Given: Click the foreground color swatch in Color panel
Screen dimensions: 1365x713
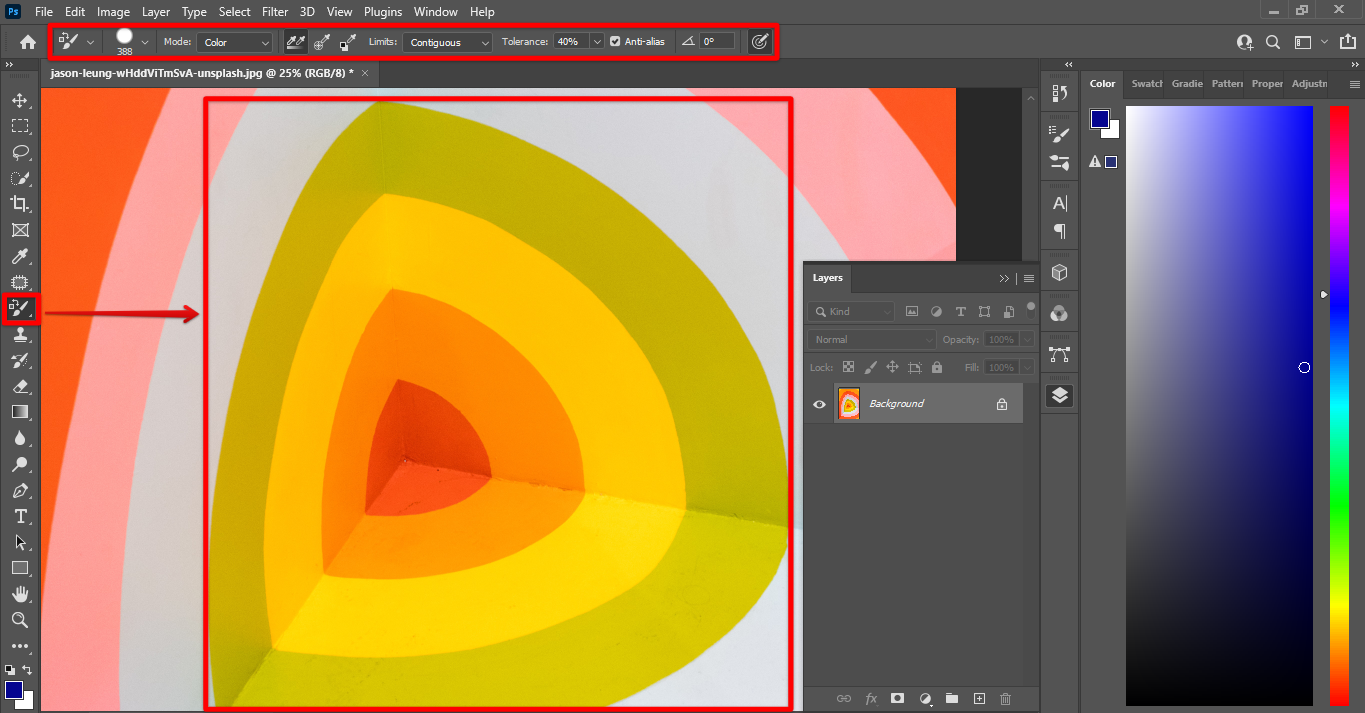Looking at the screenshot, I should coord(1101,119).
